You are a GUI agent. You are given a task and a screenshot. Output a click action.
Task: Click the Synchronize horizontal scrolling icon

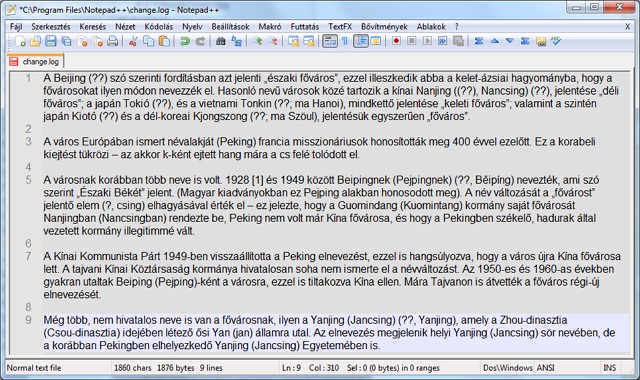[309, 41]
